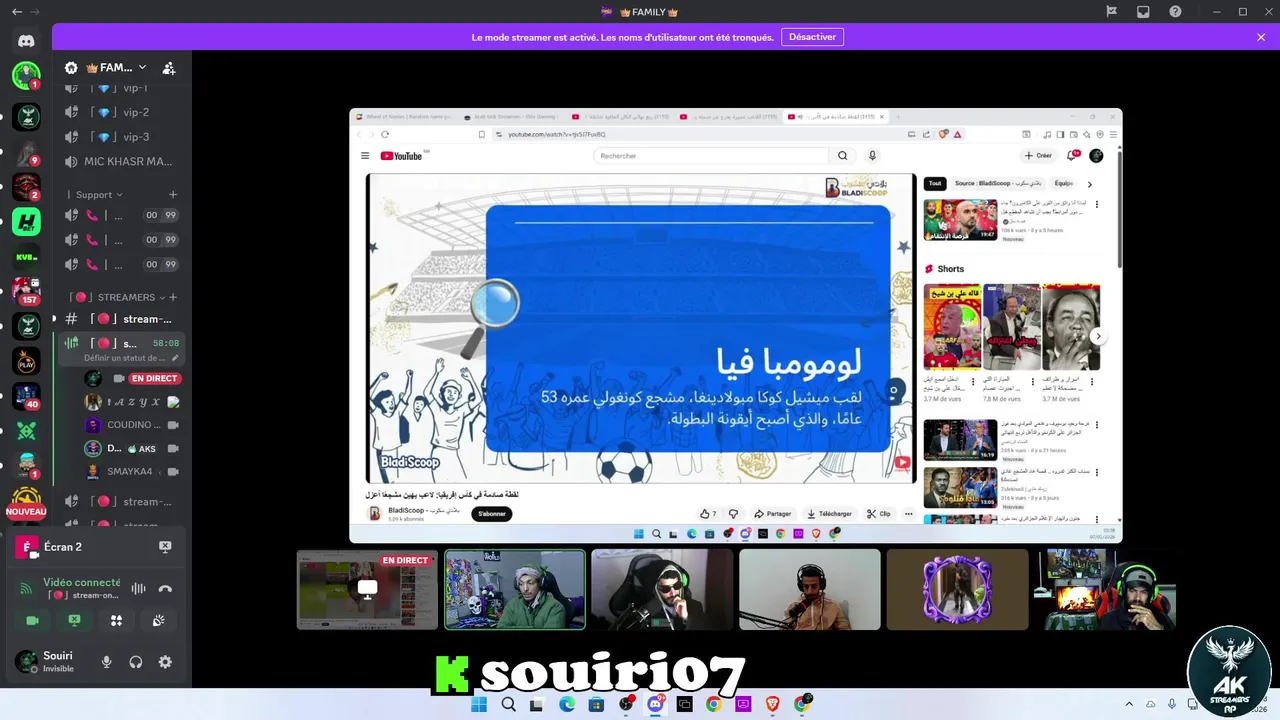The height and width of the screenshot is (720, 1280).
Task: Click YouTube voice search microphone in stream
Action: pos(872,155)
